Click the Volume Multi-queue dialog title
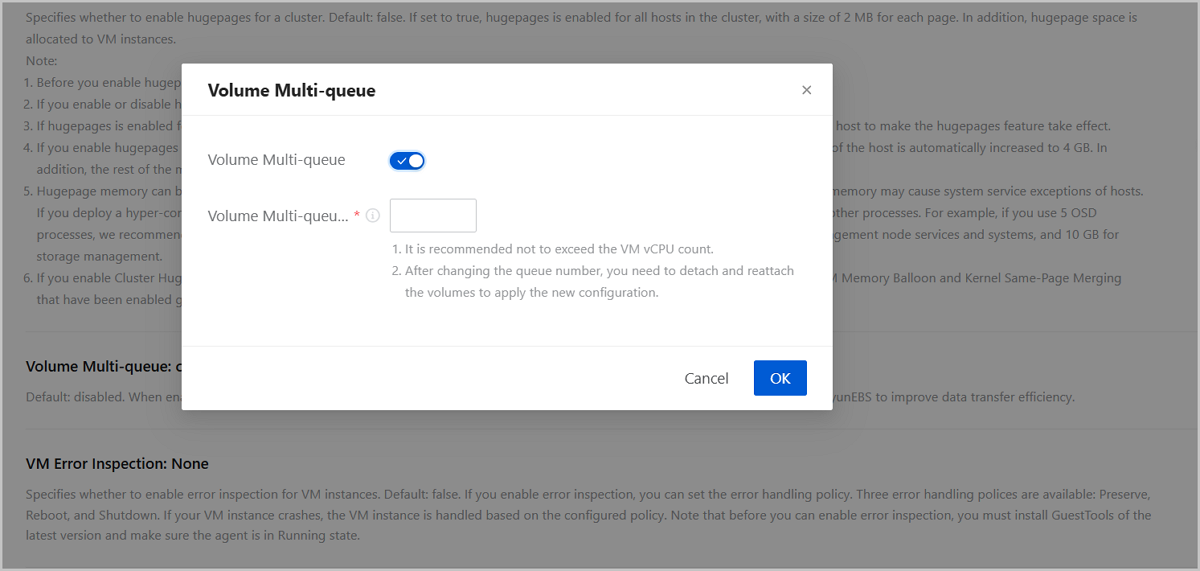Screen dimensions: 1200x571 coord(291,90)
